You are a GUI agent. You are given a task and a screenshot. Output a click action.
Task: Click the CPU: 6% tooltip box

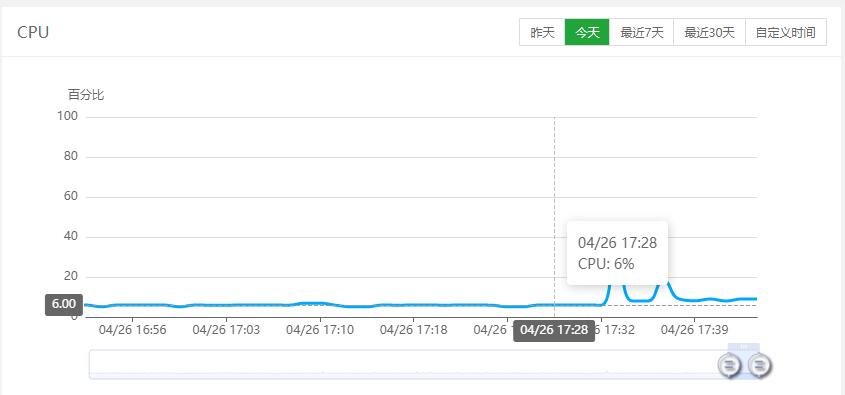click(618, 253)
